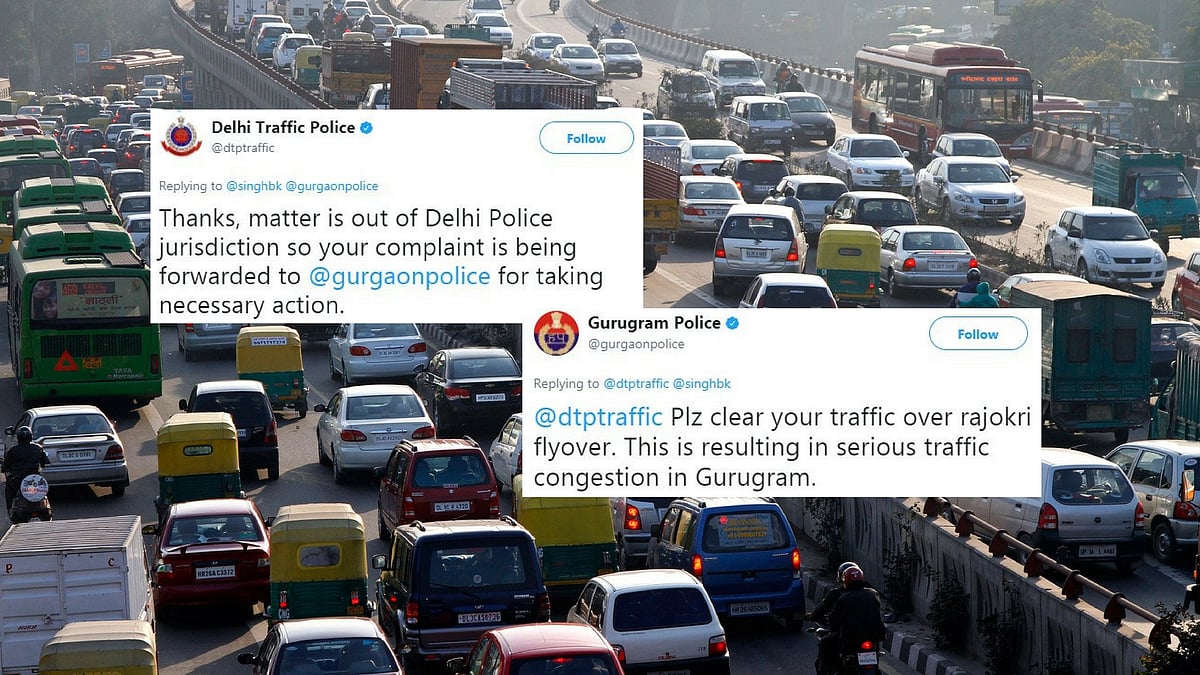This screenshot has width=1200, height=675.
Task: Open @gurgaonpolice in Delhi Police reply line
Action: pos(334,187)
